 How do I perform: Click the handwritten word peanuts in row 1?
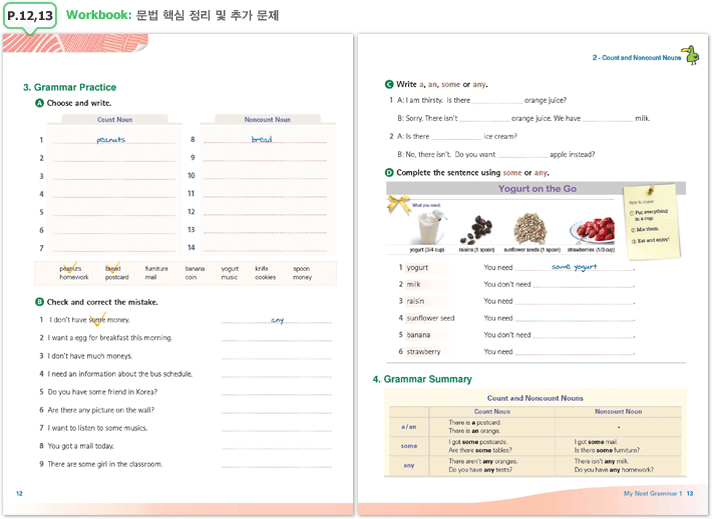(111, 140)
